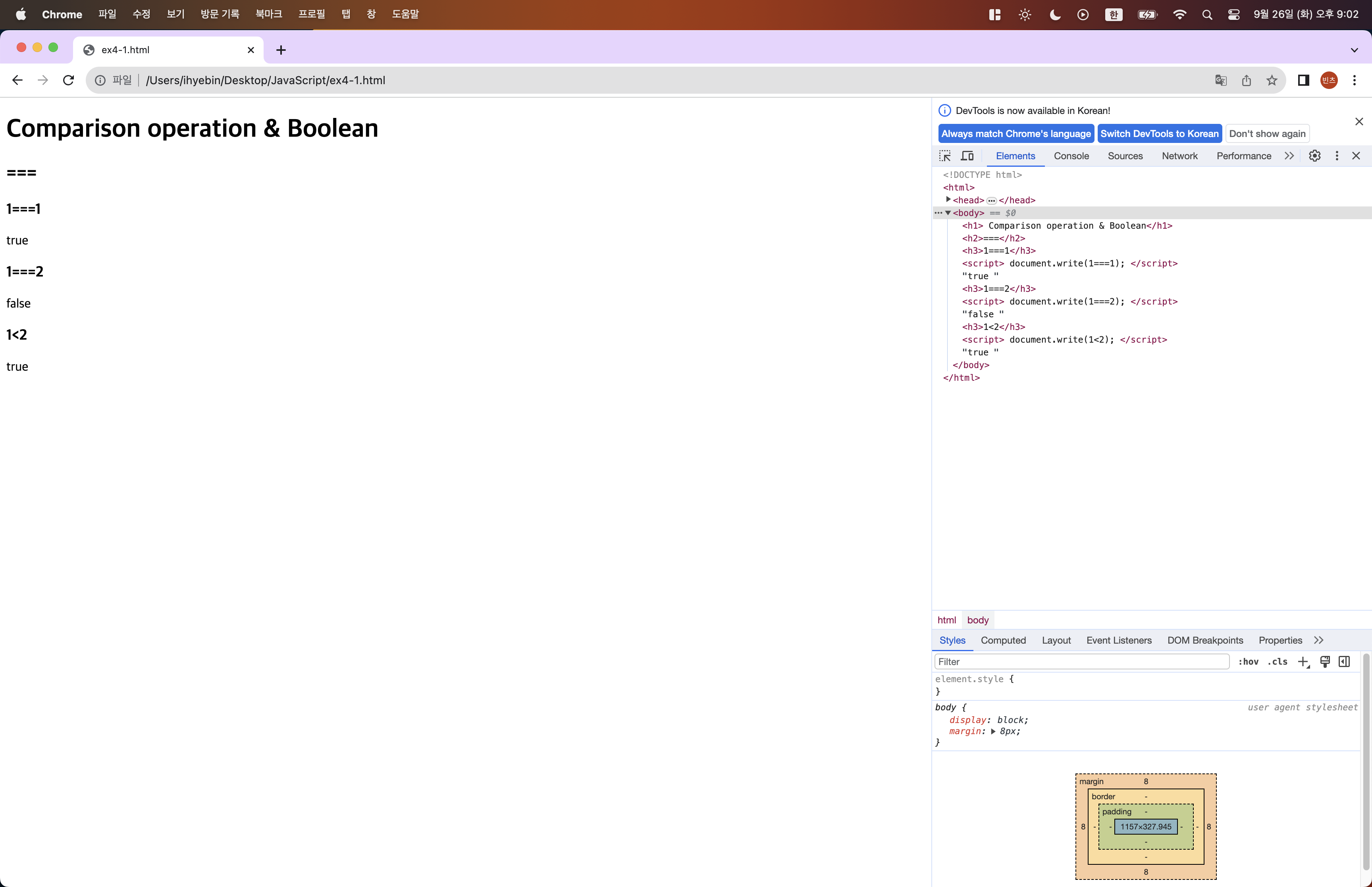Toggle the :hov element state panel
Screen dimensions: 1372x887
[1248, 662]
